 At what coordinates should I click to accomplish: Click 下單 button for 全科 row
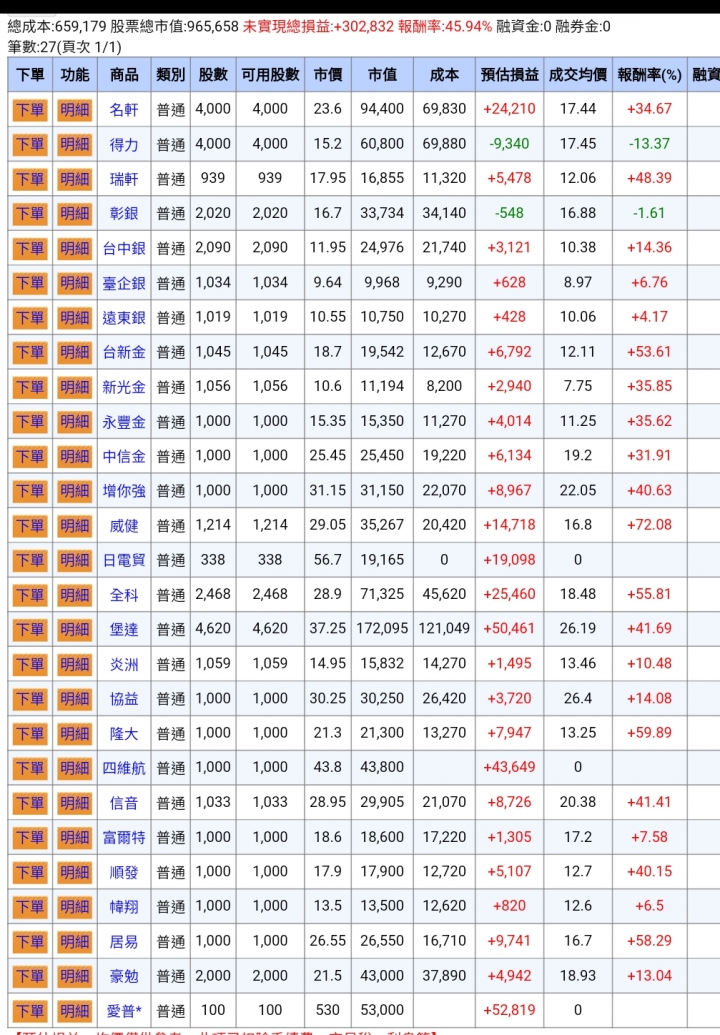point(30,595)
